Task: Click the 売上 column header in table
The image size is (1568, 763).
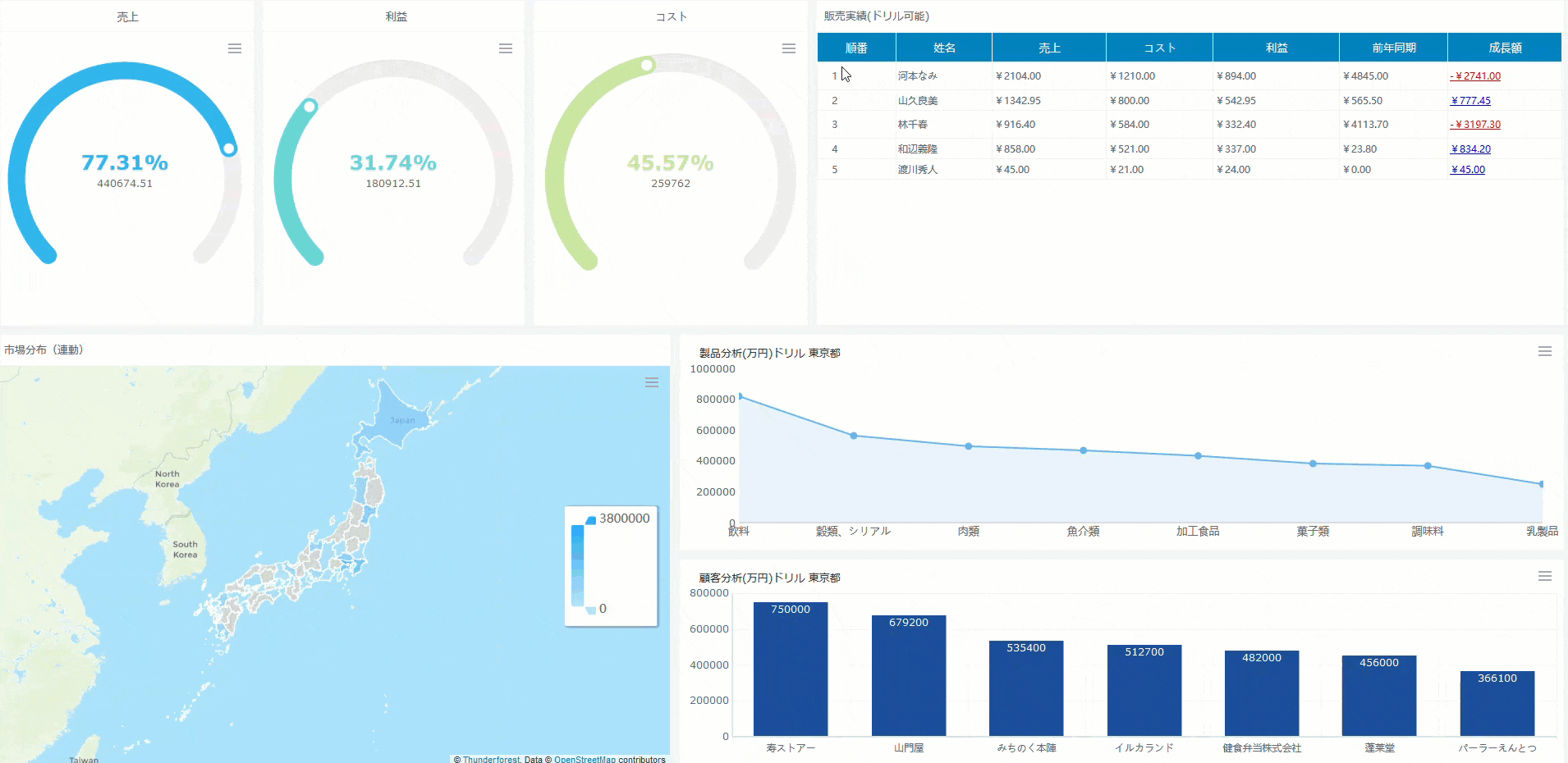Action: [x=1048, y=48]
